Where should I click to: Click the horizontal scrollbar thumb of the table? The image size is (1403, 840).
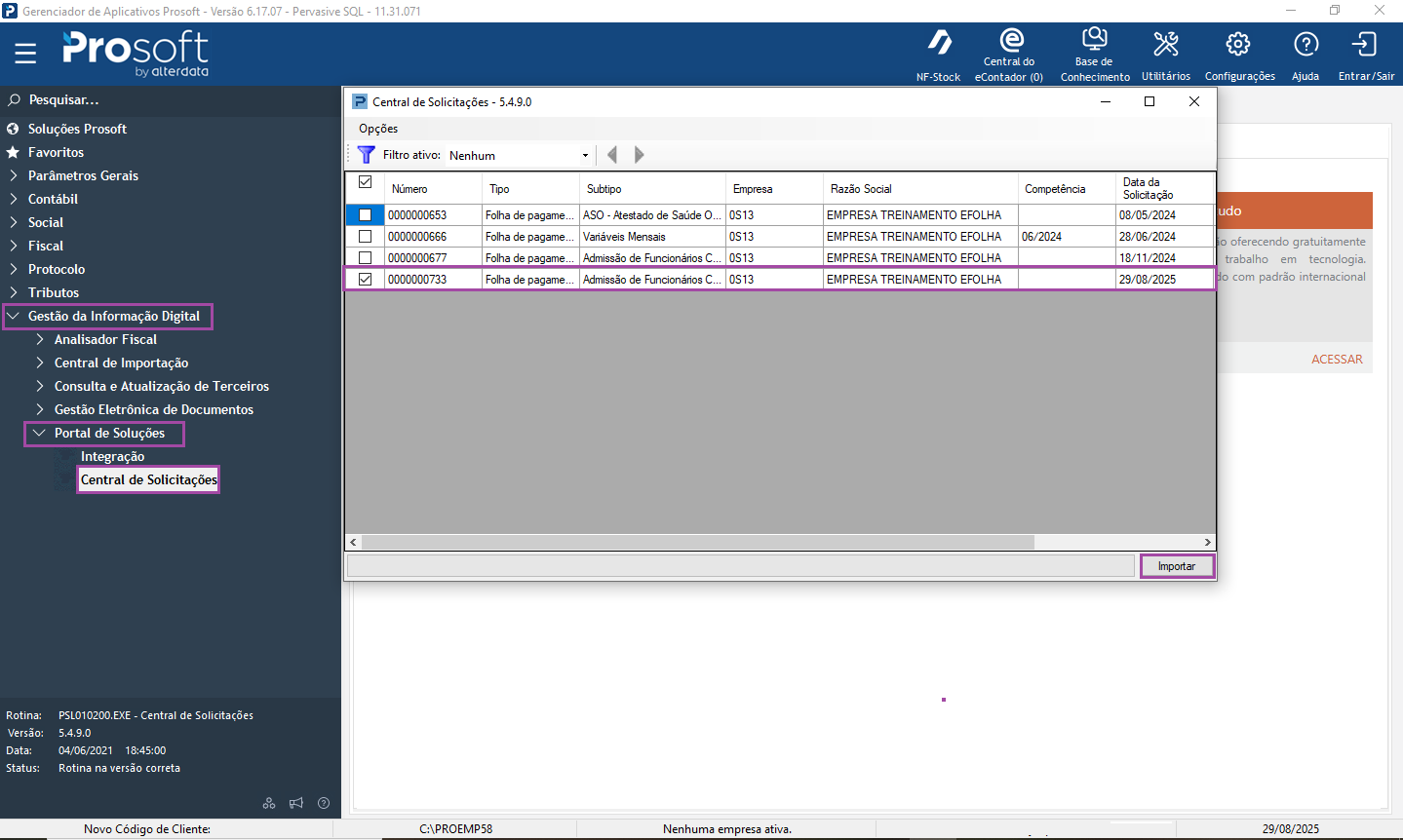point(697,543)
